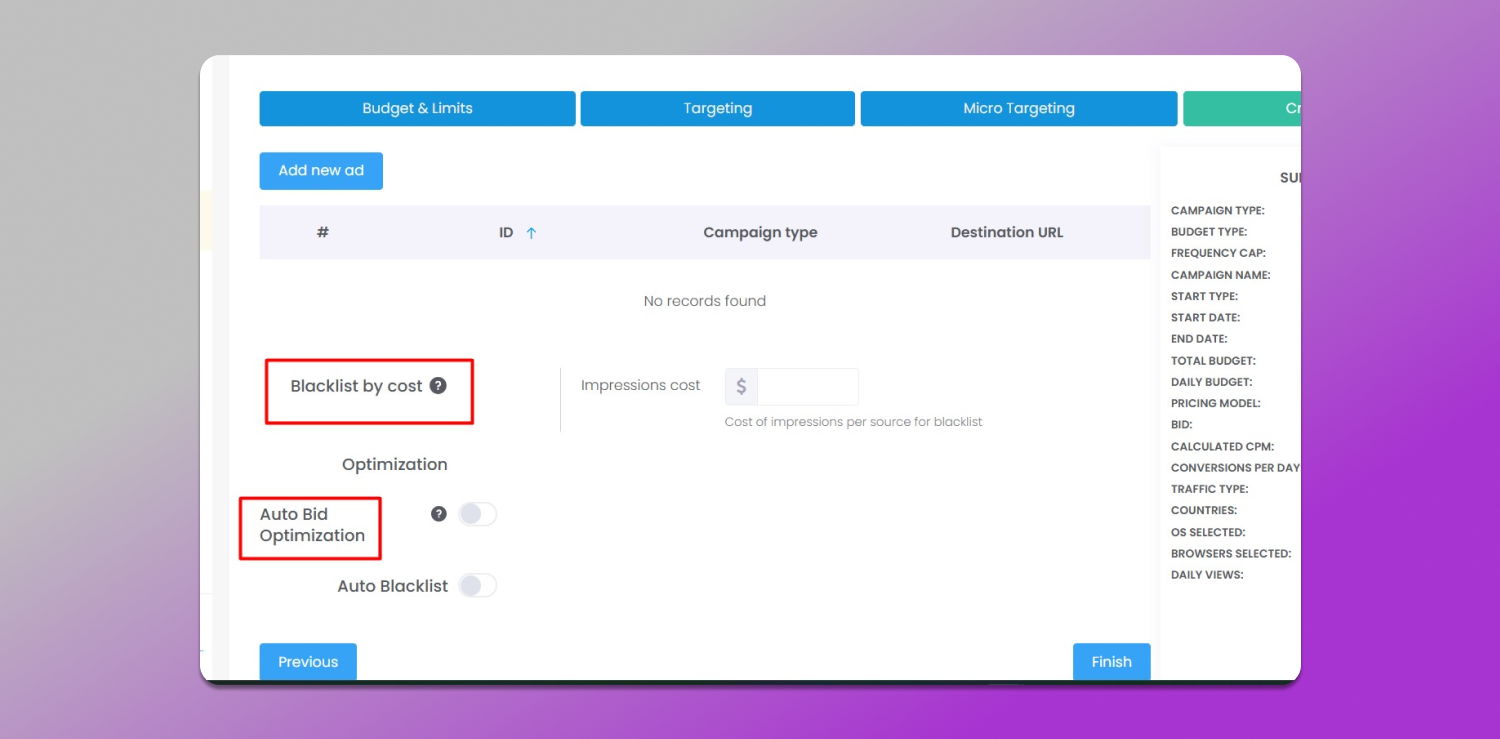Enable the Auto Bid Optimization toggle
Viewport: 1500px width, 739px height.
point(477,514)
